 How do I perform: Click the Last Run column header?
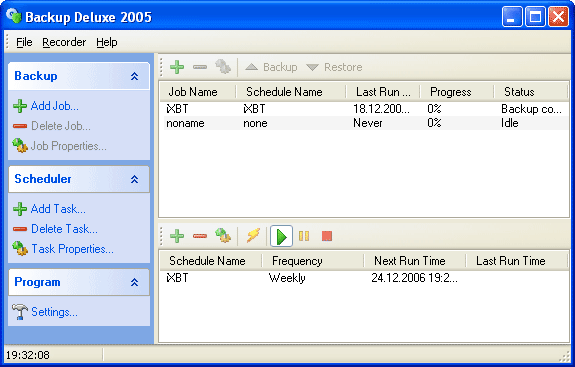click(383, 92)
